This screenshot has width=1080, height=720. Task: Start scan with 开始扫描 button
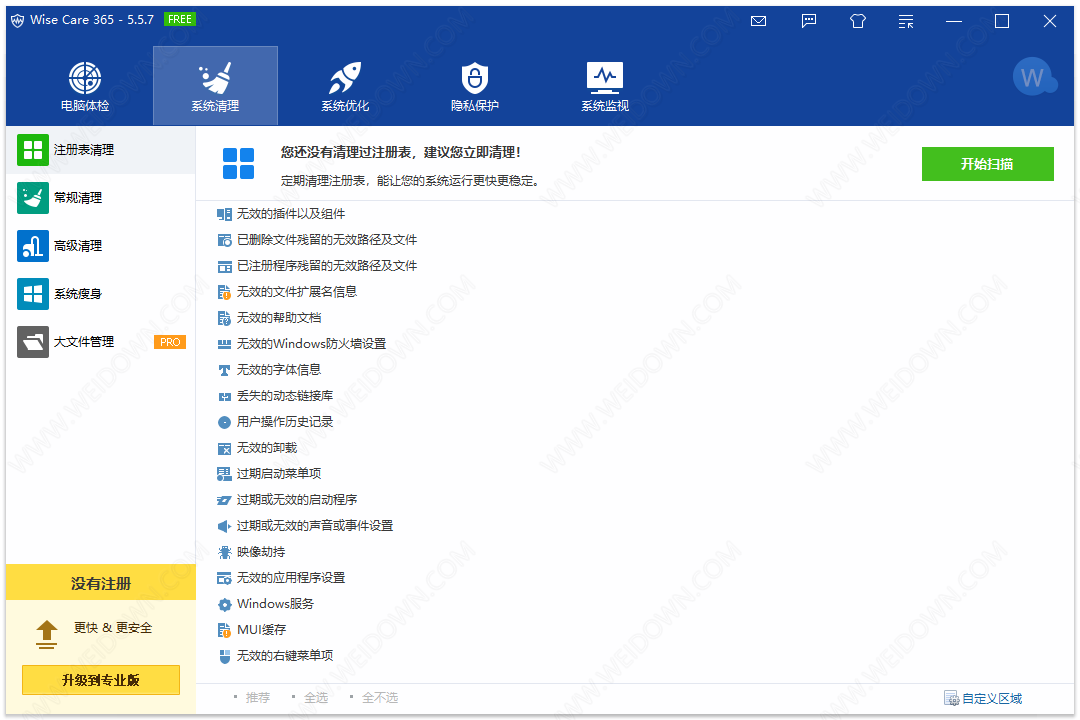(987, 164)
